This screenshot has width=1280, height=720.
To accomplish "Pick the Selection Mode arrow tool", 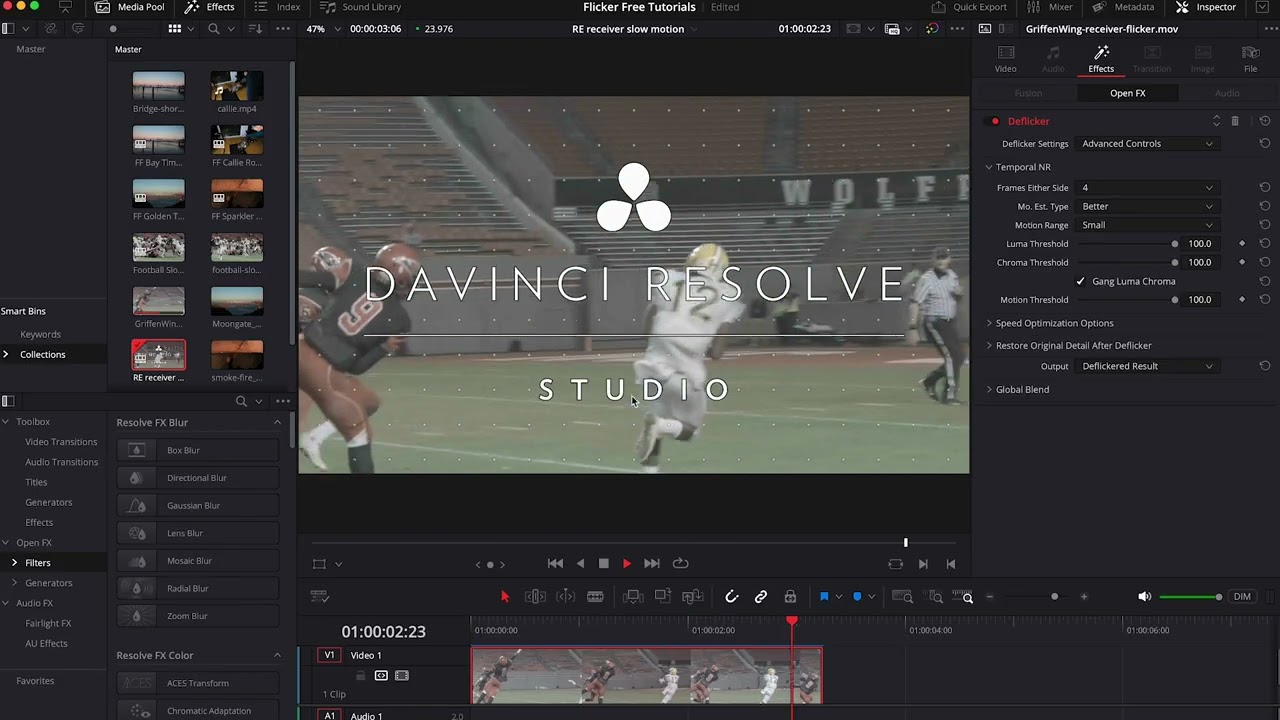I will pos(505,597).
